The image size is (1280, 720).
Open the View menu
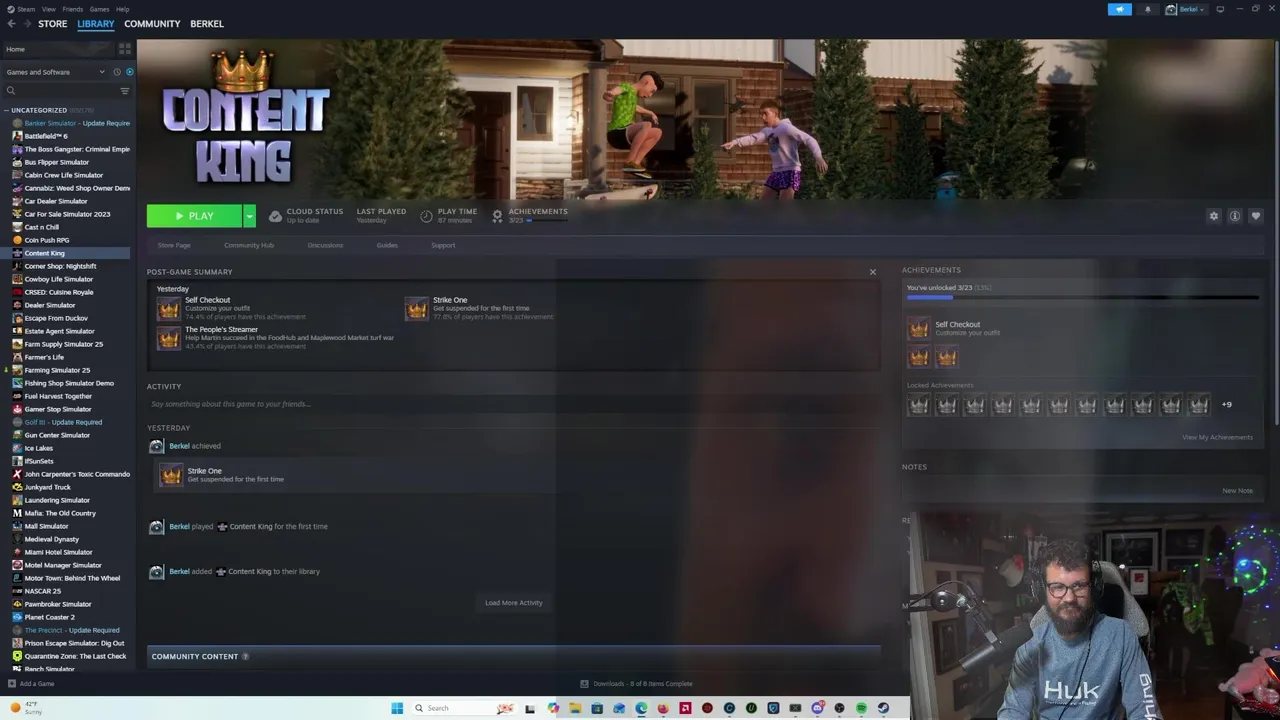click(48, 9)
